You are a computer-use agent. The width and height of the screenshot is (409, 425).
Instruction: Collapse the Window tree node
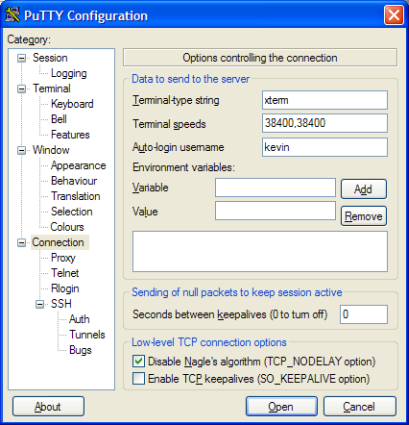(x=21, y=150)
